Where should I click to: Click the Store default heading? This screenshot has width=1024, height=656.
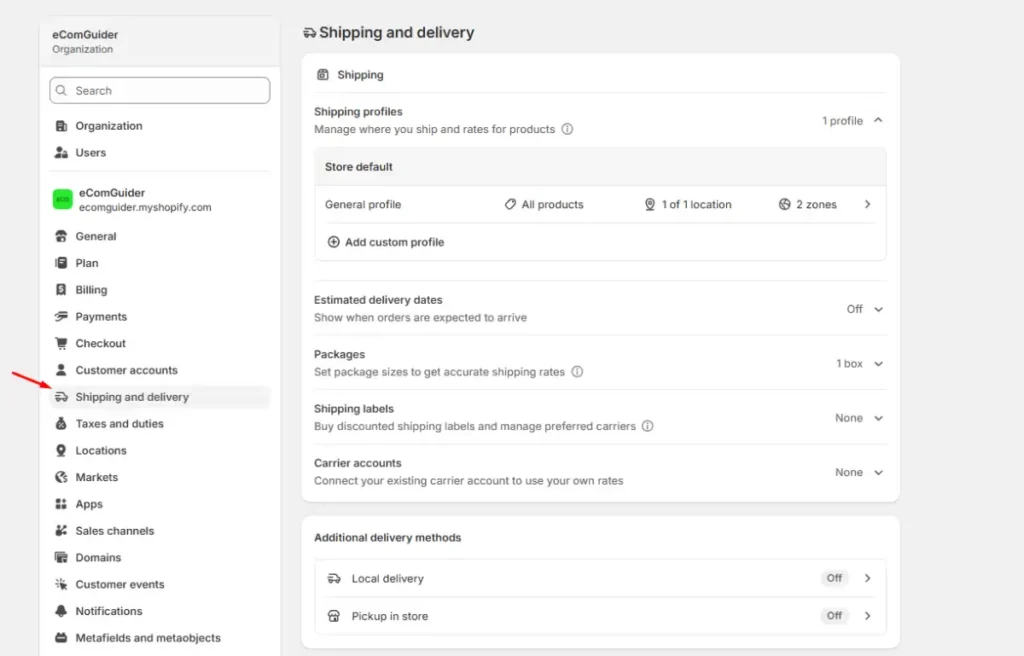pyautogui.click(x=359, y=167)
